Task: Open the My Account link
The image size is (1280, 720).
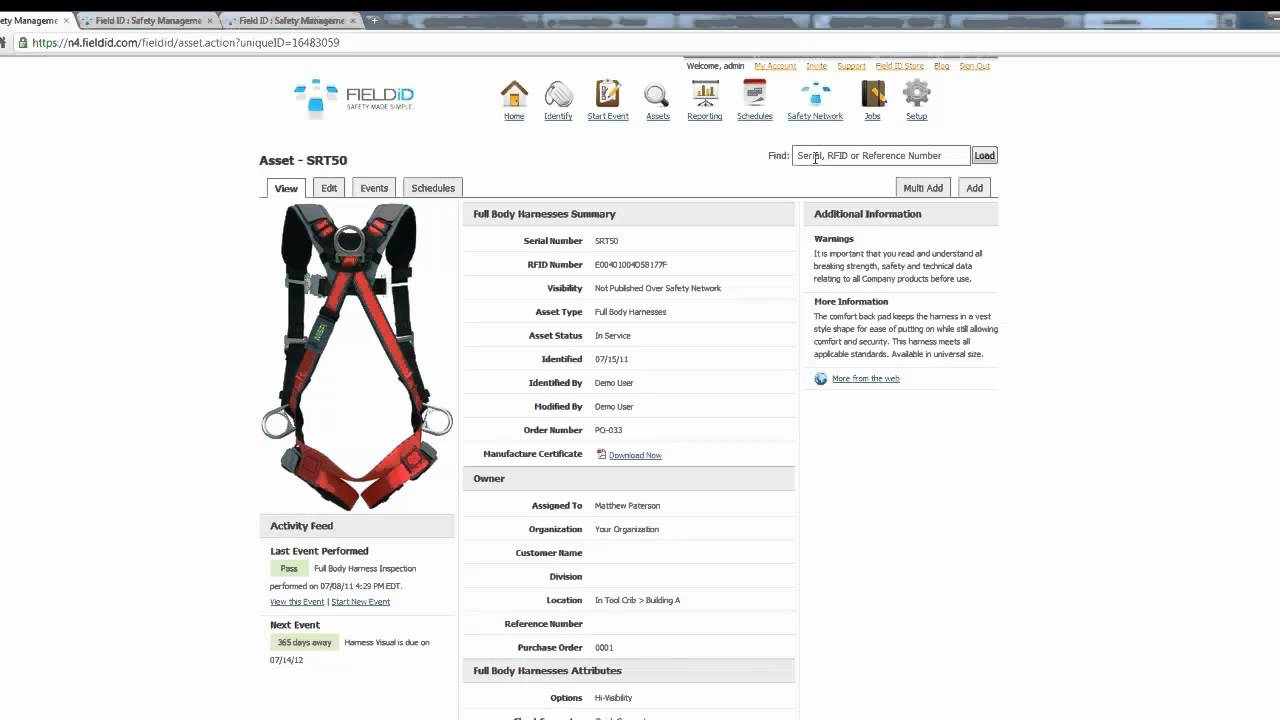Action: click(775, 66)
